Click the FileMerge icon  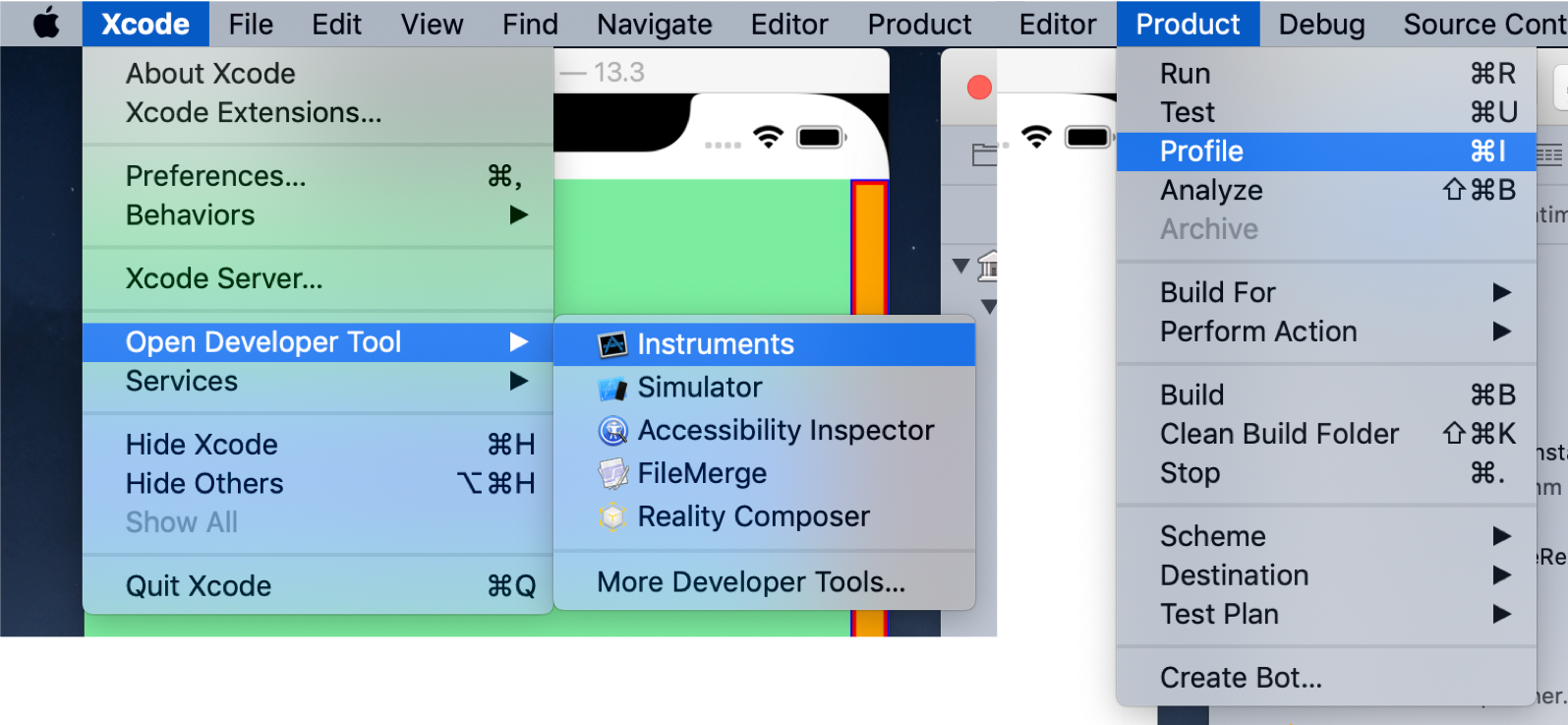click(612, 474)
